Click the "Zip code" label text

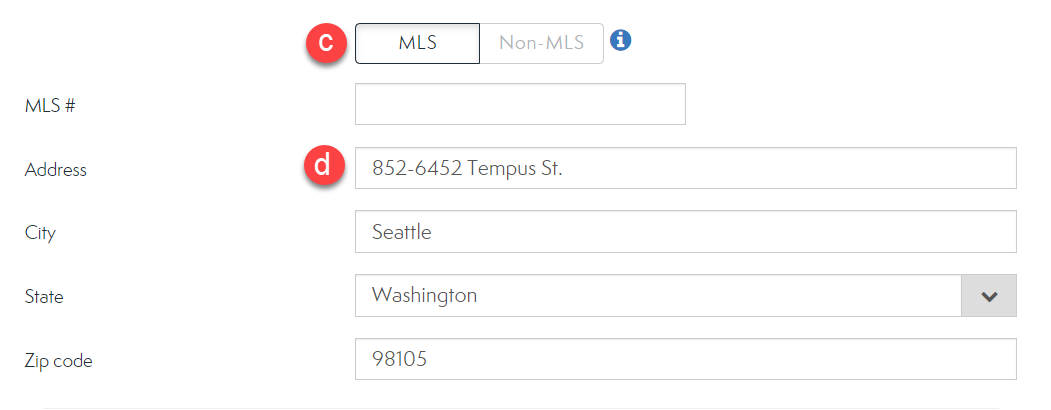click(x=59, y=361)
